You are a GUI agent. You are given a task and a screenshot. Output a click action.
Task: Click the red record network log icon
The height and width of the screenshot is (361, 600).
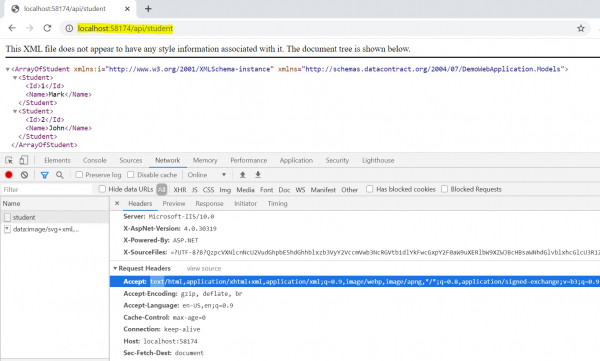point(9,175)
